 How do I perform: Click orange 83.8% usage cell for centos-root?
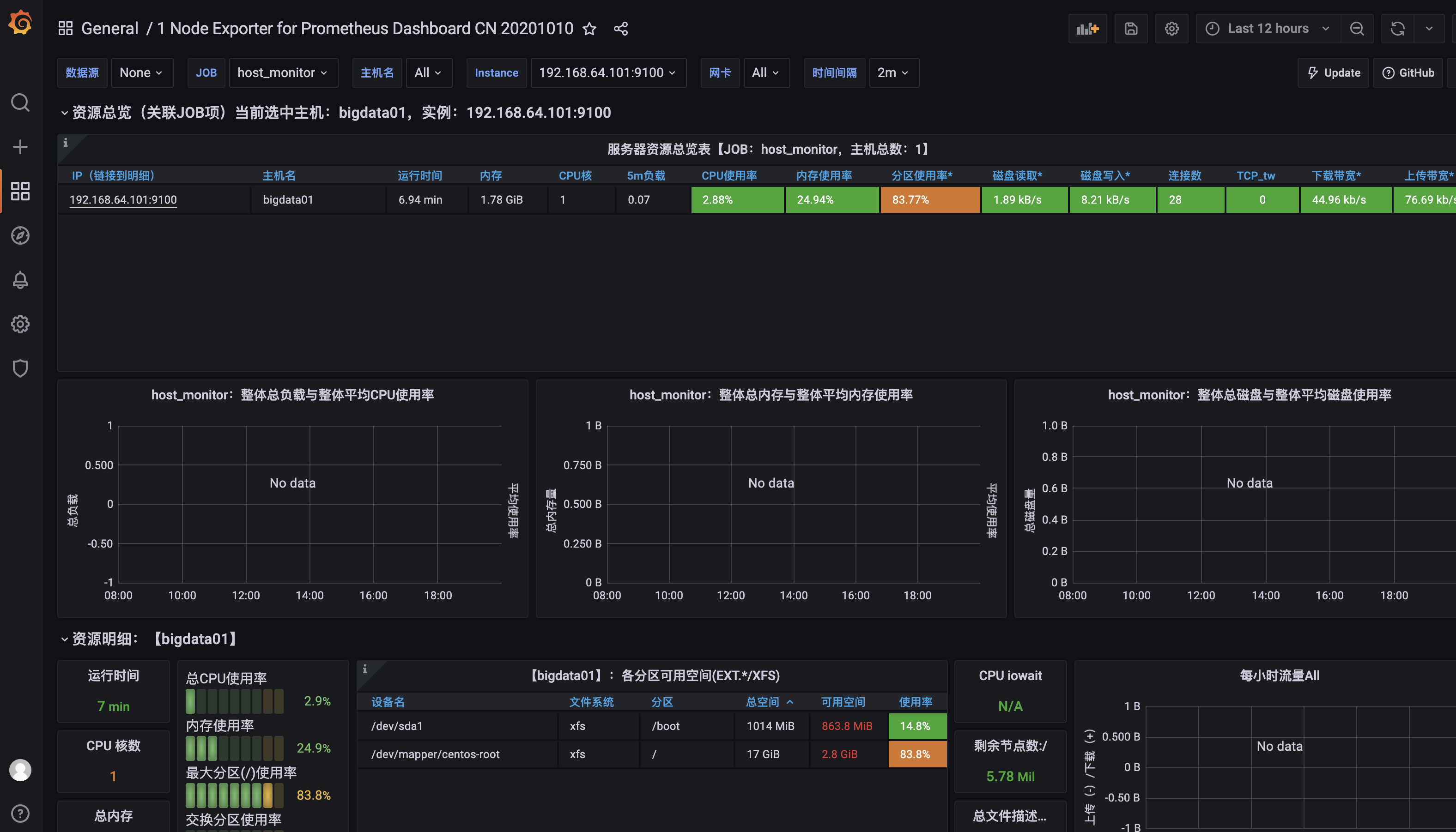917,754
